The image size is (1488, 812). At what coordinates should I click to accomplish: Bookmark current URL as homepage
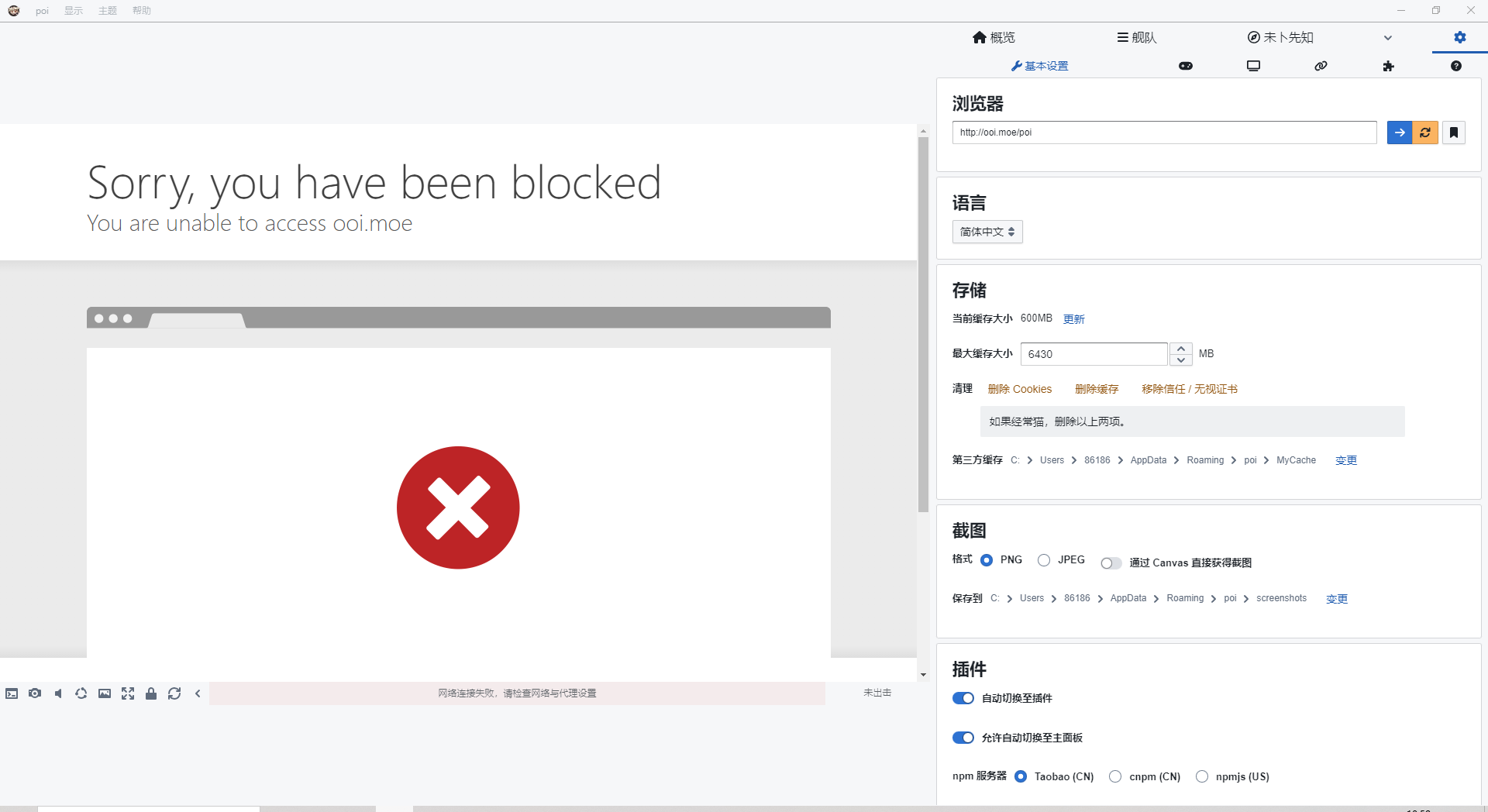[x=1454, y=132]
